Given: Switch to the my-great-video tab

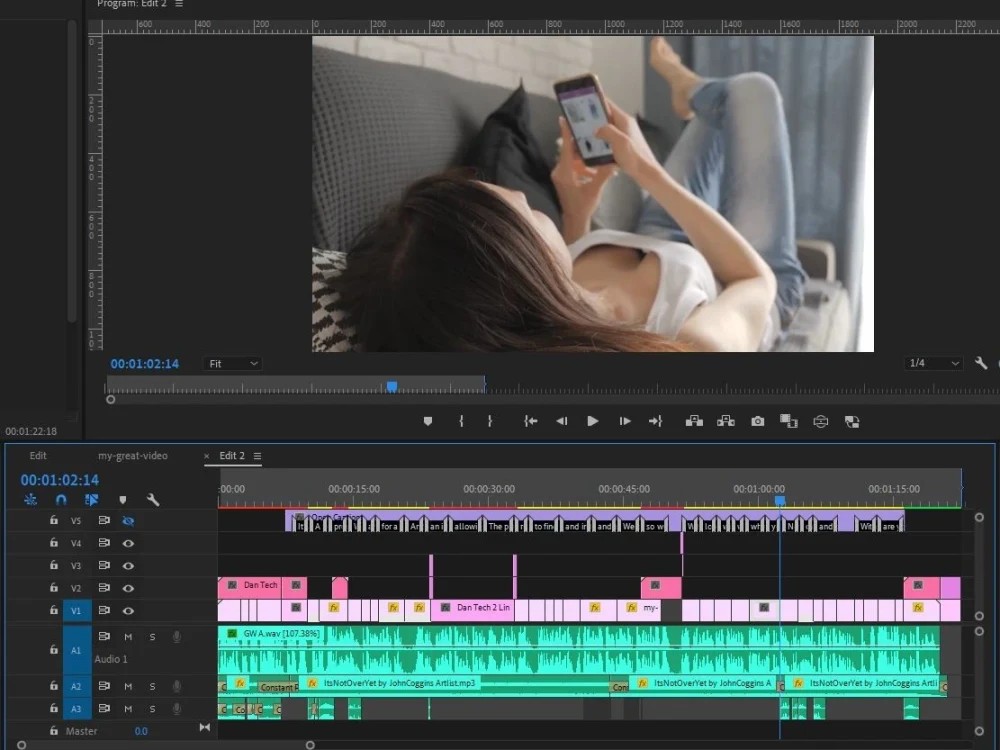Looking at the screenshot, I should coord(133,455).
